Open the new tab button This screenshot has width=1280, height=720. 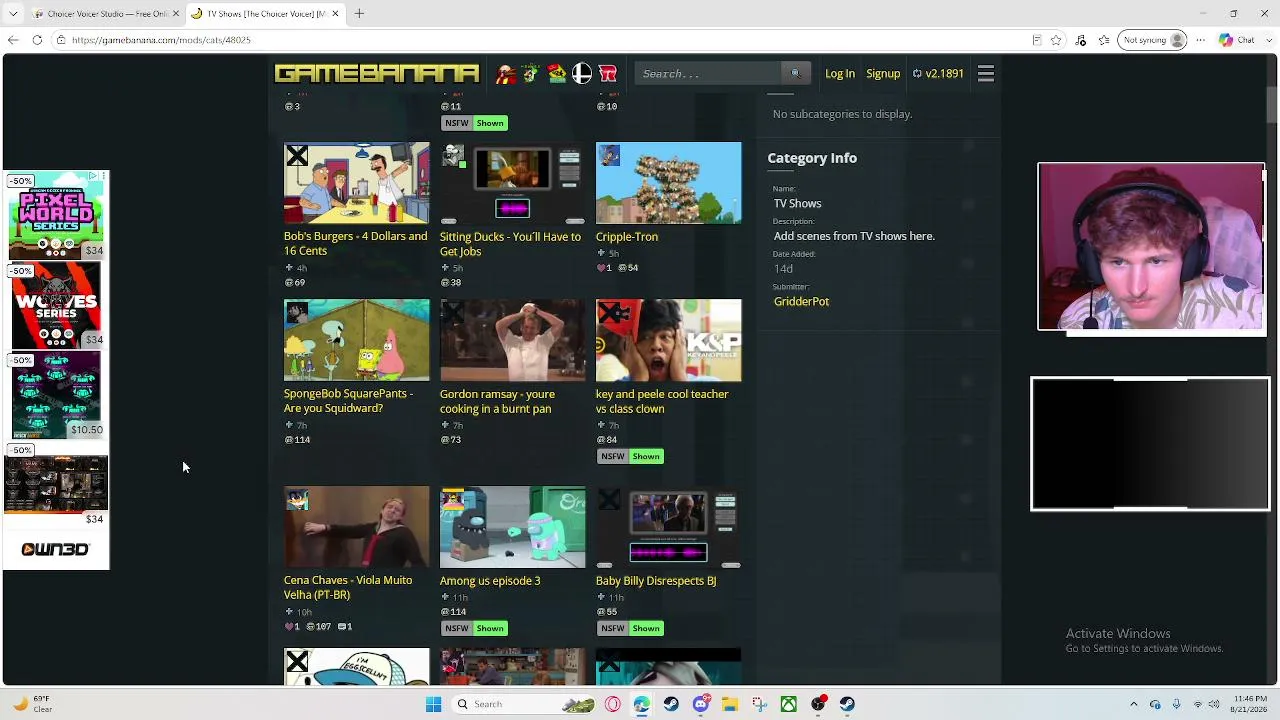359,14
